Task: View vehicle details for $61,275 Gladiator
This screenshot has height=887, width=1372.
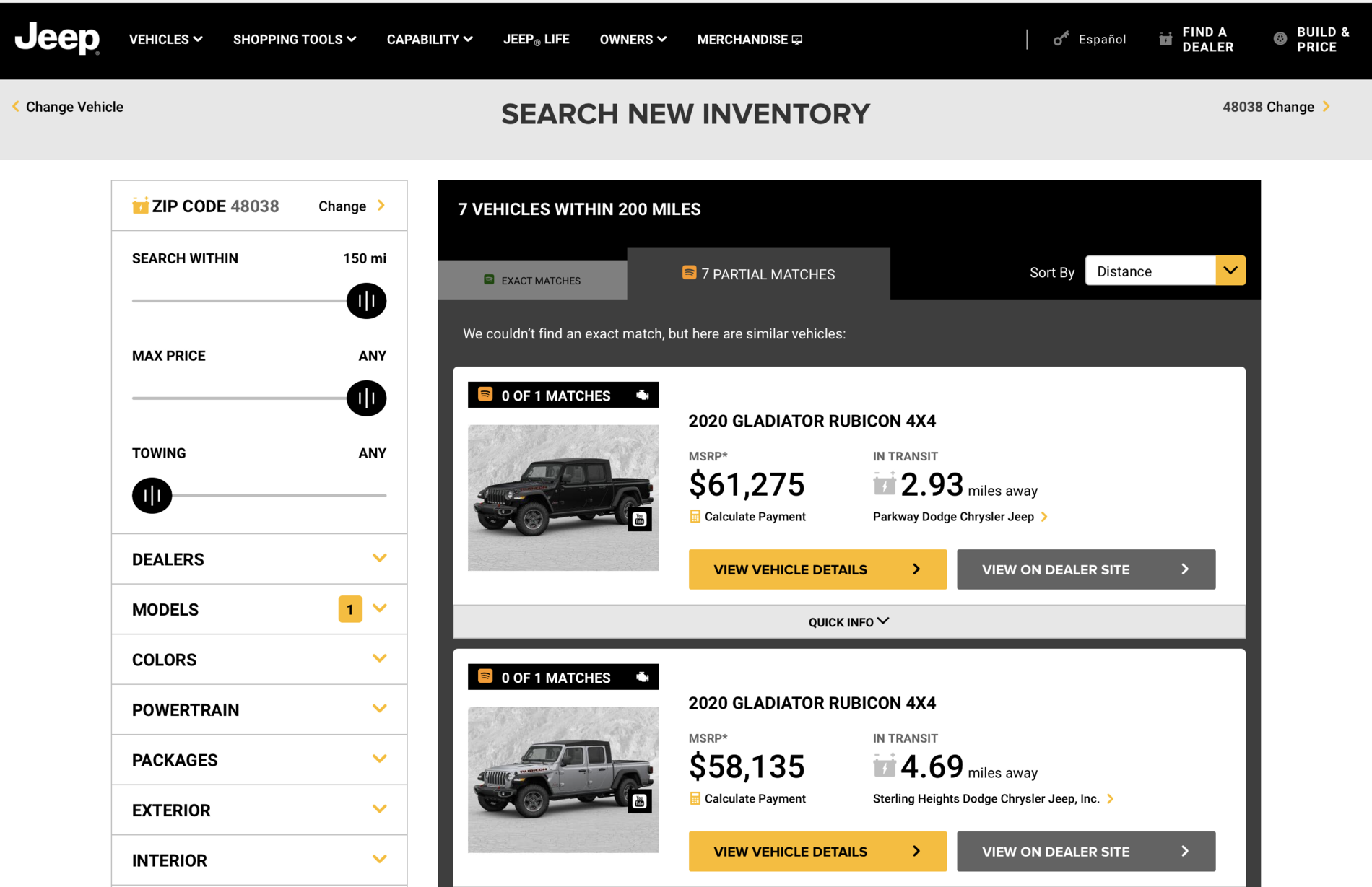Action: pyautogui.click(x=817, y=569)
